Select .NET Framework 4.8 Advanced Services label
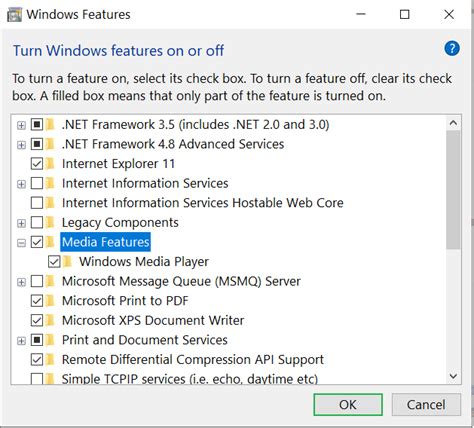Viewport: 474px width, 428px height. [x=173, y=144]
